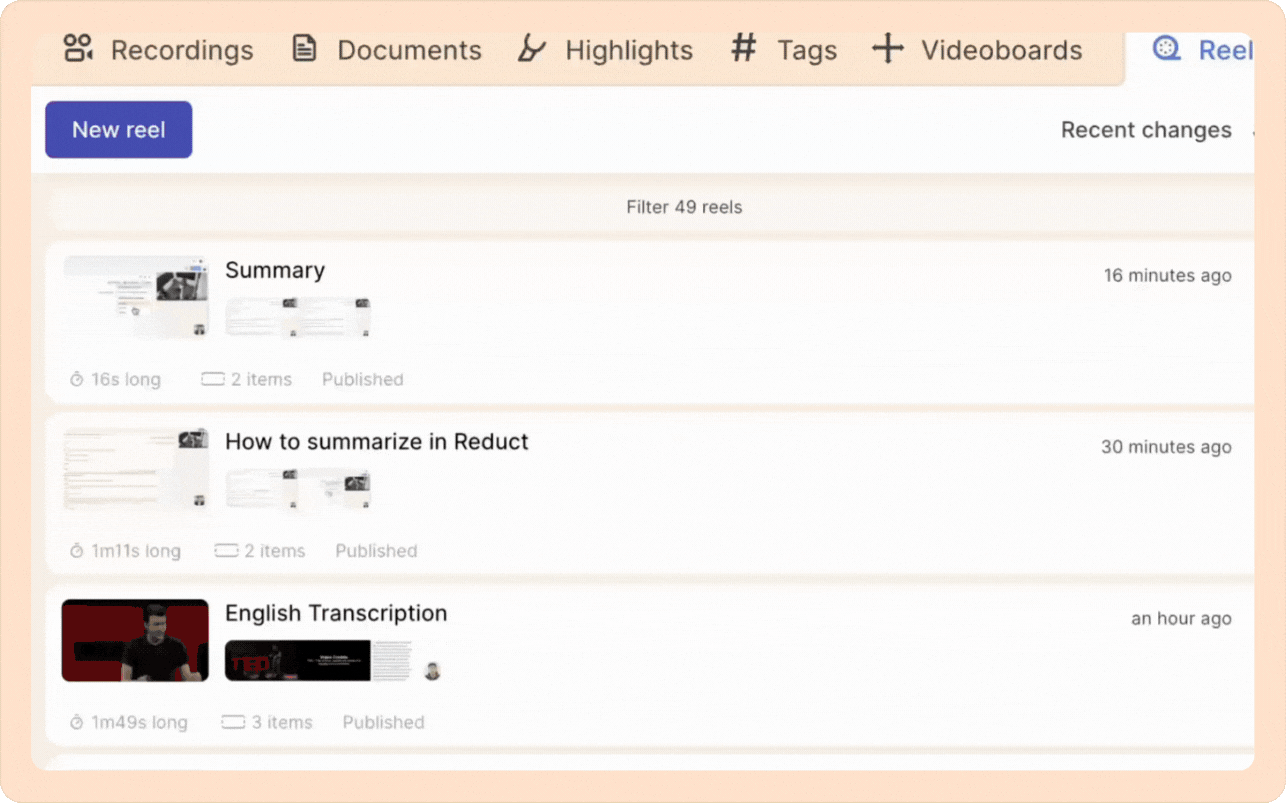The width and height of the screenshot is (1286, 804).
Task: Click the stopwatch icon beside 1m11s long
Action: pyautogui.click(x=77, y=551)
